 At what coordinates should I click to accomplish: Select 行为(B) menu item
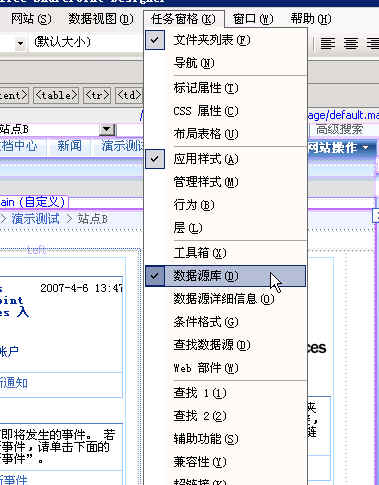click(x=226, y=205)
